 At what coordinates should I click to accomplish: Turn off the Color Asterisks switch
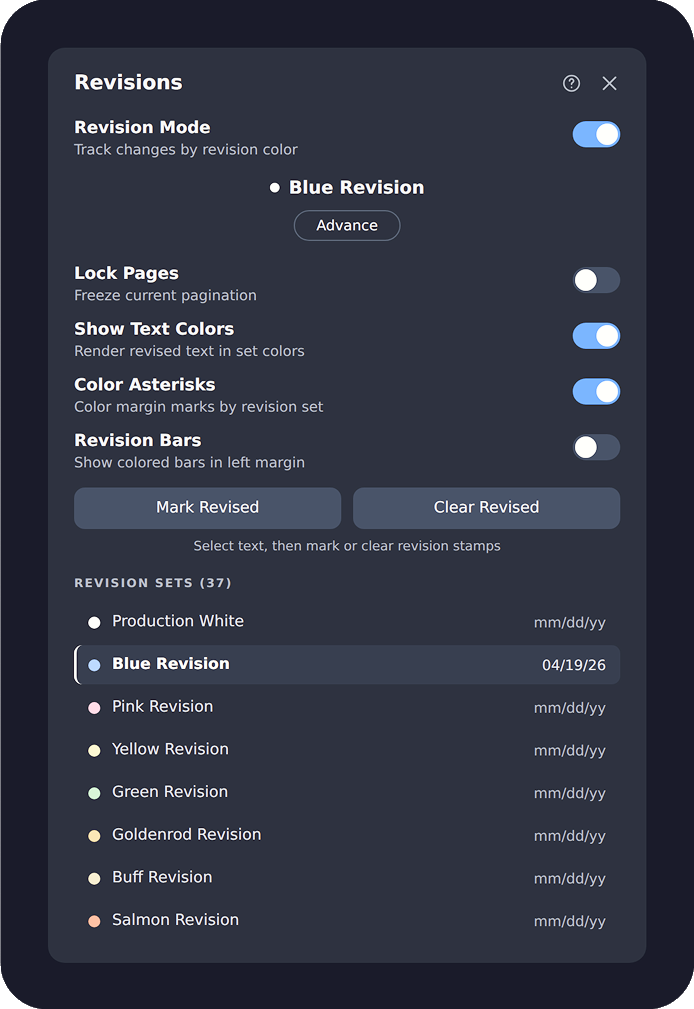coord(596,391)
